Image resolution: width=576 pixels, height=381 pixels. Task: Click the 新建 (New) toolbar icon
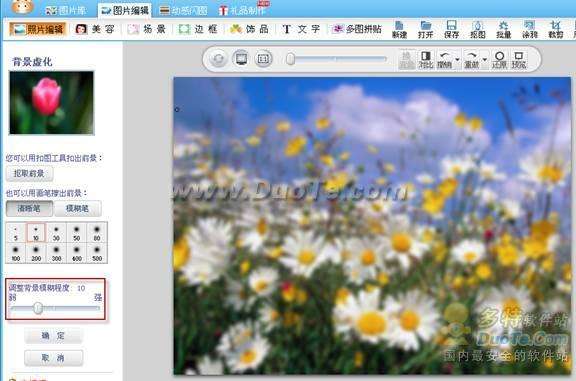coord(399,29)
